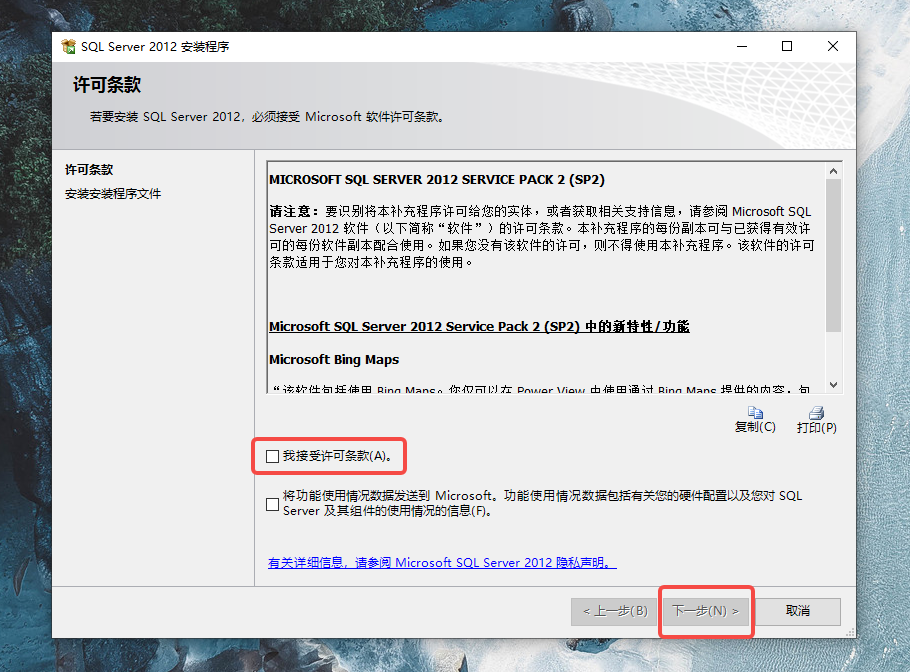Viewport: 910px width, 672px height.
Task: Click the license text scrollbar down arrow
Action: click(x=833, y=385)
